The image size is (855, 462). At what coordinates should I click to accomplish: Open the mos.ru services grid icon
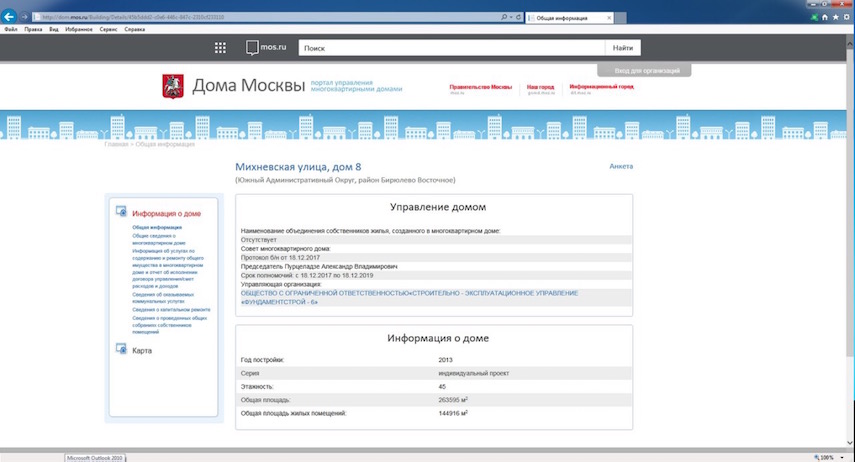221,47
